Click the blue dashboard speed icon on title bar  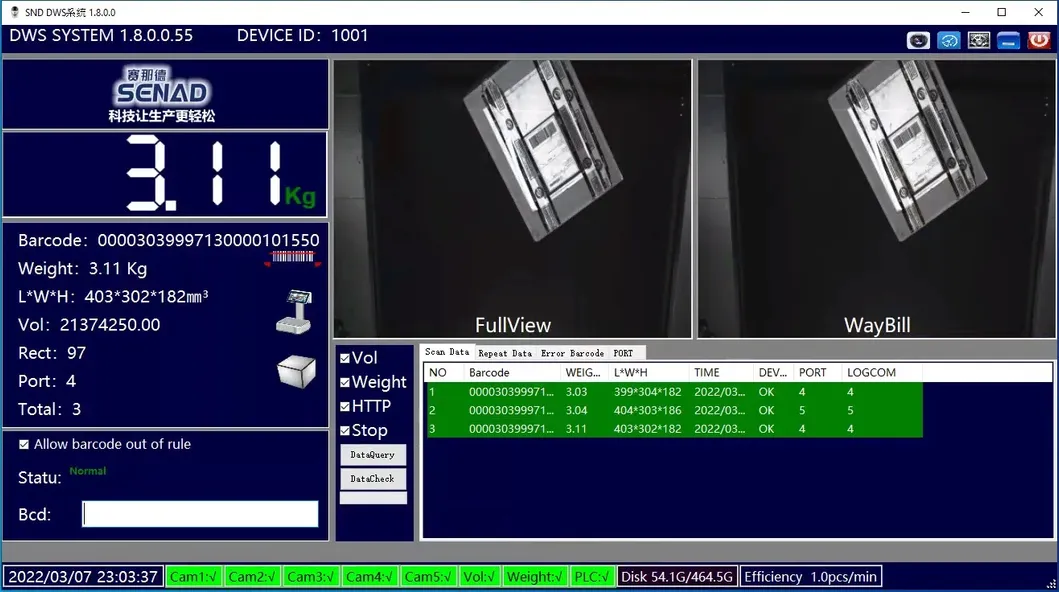[x=948, y=40]
